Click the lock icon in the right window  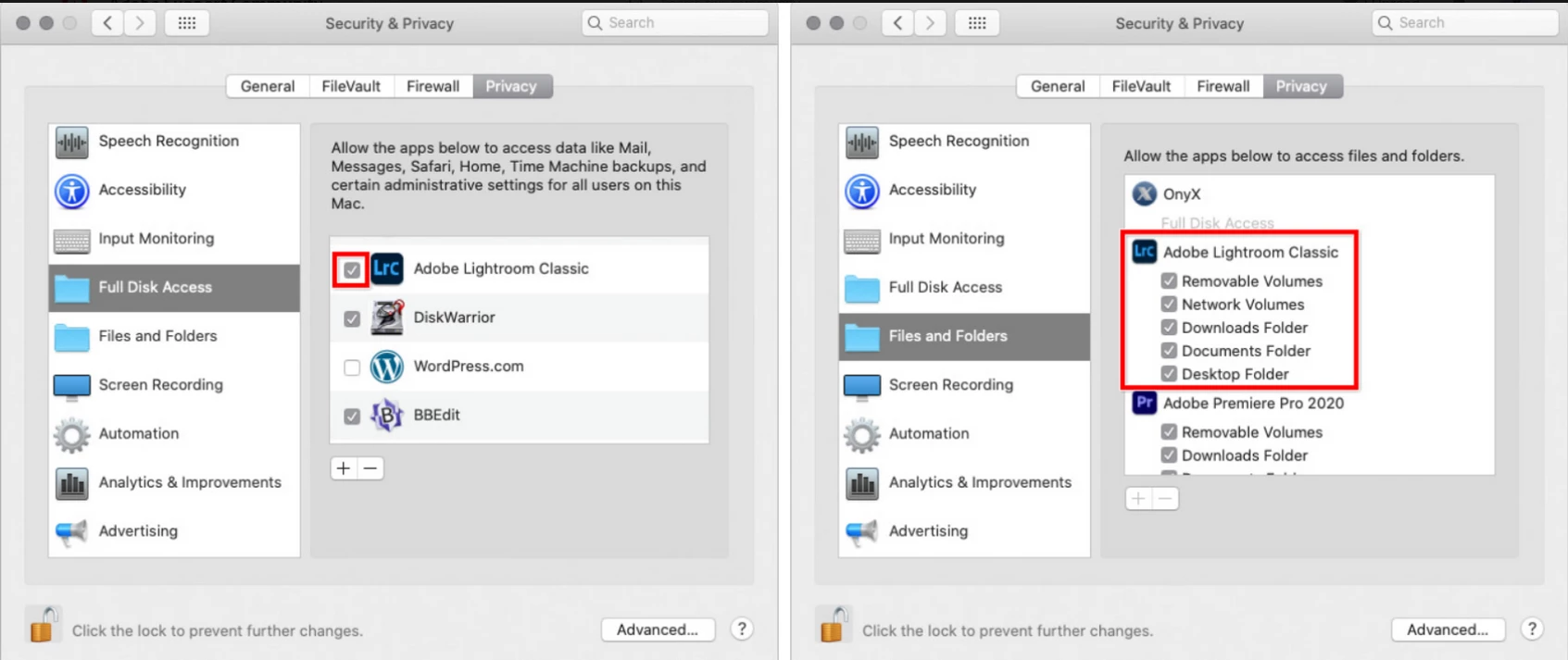coord(833,625)
